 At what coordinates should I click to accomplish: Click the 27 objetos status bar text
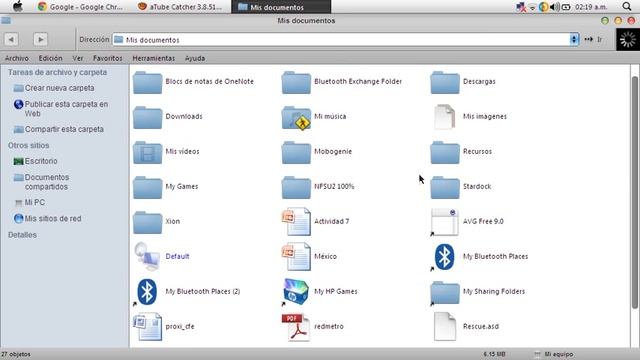click(x=16, y=354)
